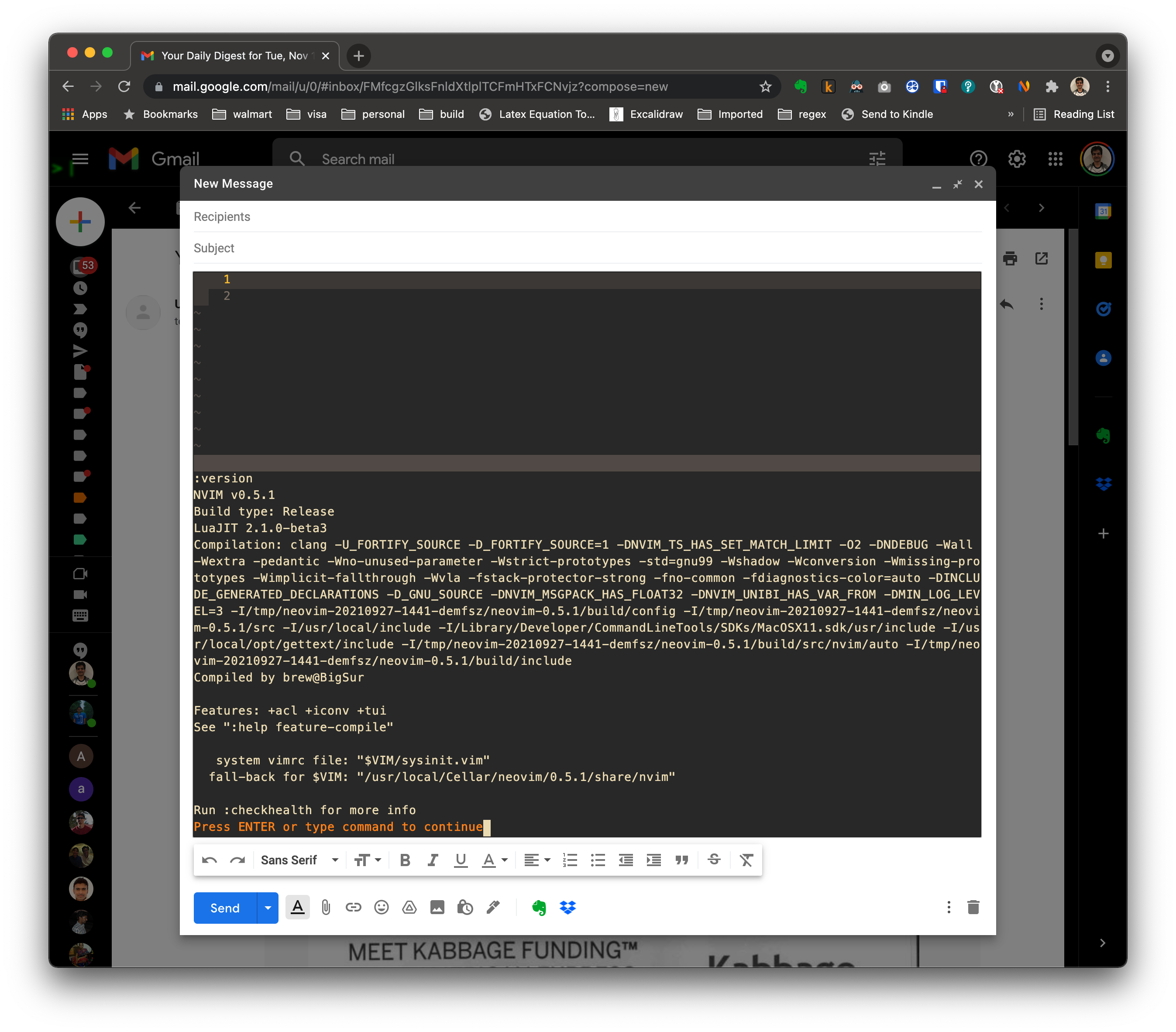Expand hidden bookmarks chevron
This screenshot has width=1176, height=1032.
[1010, 114]
